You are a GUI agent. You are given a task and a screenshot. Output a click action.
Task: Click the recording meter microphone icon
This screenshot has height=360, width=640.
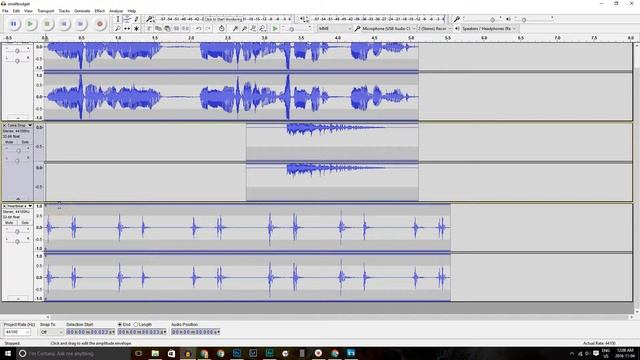tap(150, 19)
